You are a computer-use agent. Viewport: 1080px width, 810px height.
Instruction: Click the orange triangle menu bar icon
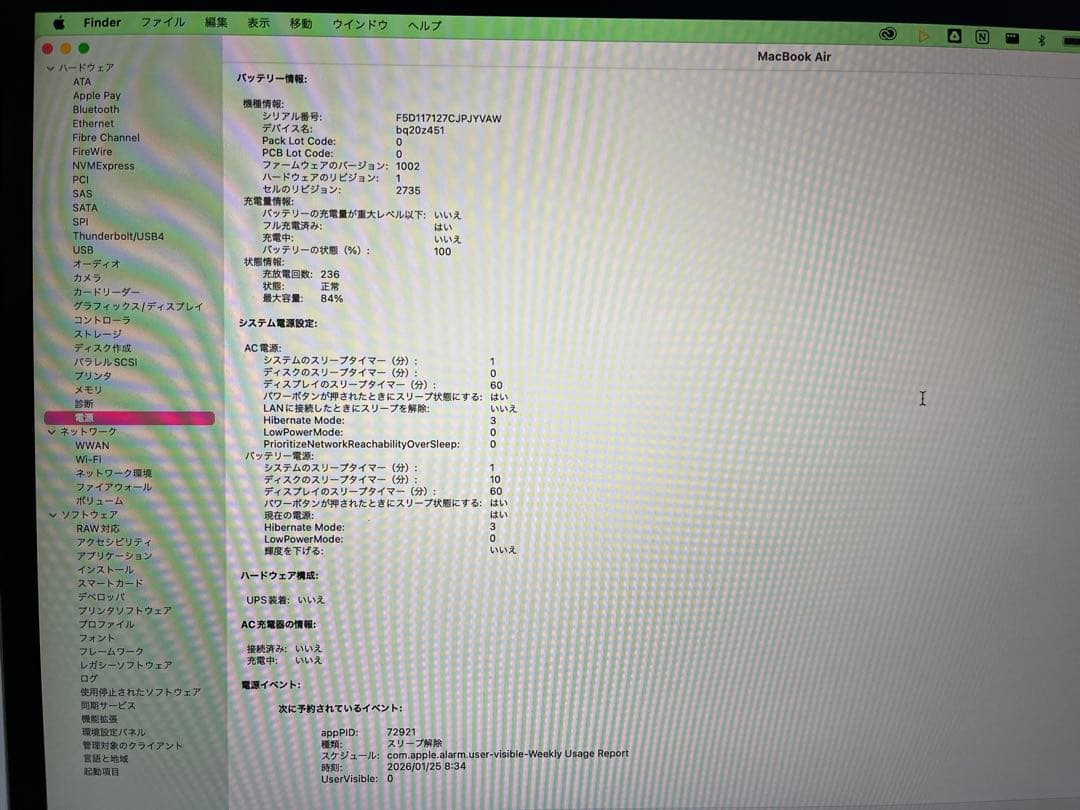(x=922, y=34)
